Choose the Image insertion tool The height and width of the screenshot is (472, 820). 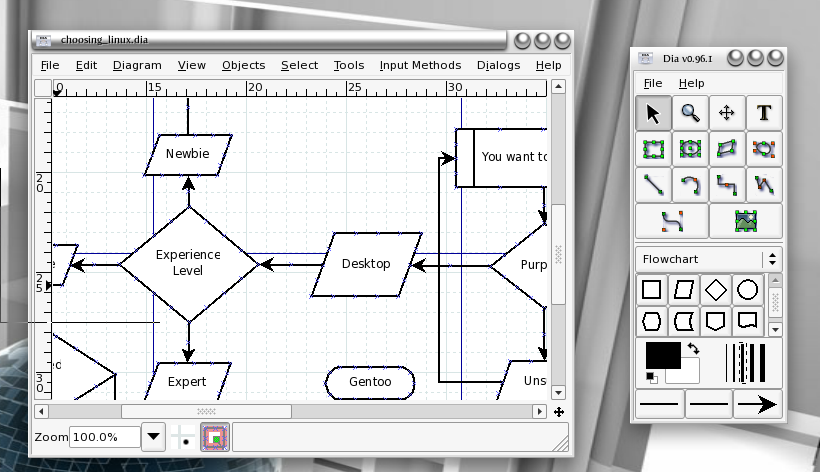[x=746, y=221]
